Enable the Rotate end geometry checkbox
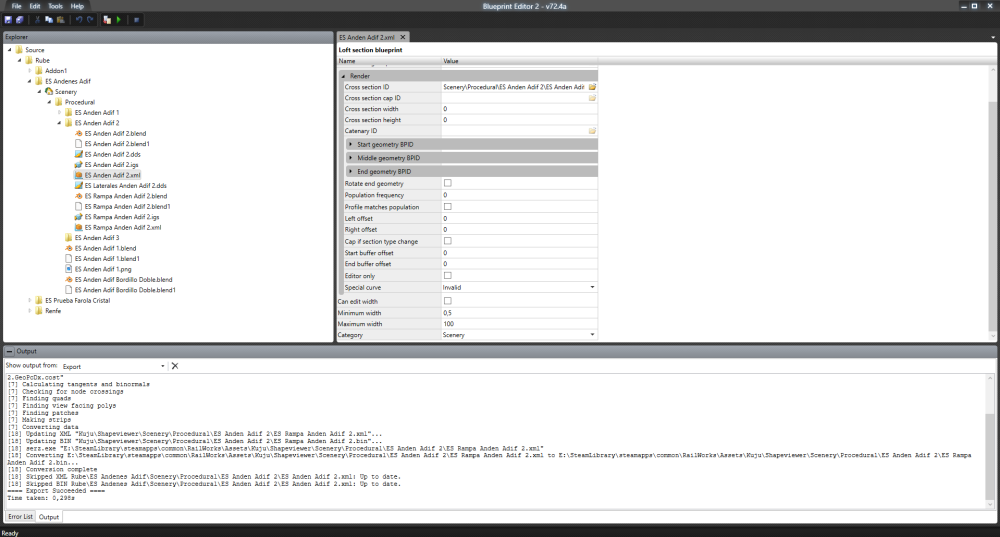The width and height of the screenshot is (1000, 537). (x=447, y=183)
